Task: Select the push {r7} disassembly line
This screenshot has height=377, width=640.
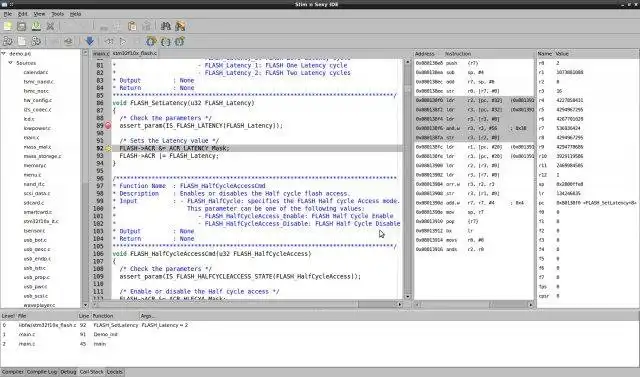Action: [474, 63]
